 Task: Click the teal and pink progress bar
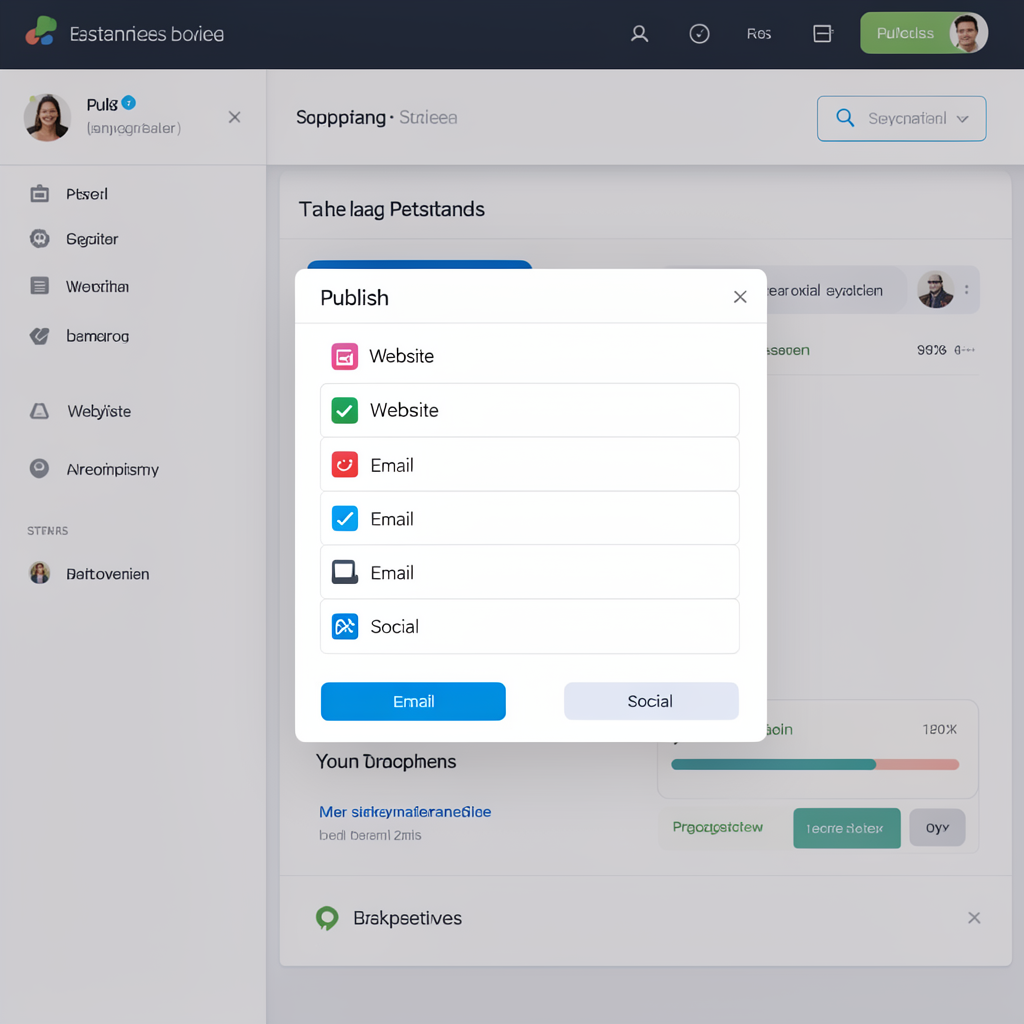pyautogui.click(x=814, y=764)
